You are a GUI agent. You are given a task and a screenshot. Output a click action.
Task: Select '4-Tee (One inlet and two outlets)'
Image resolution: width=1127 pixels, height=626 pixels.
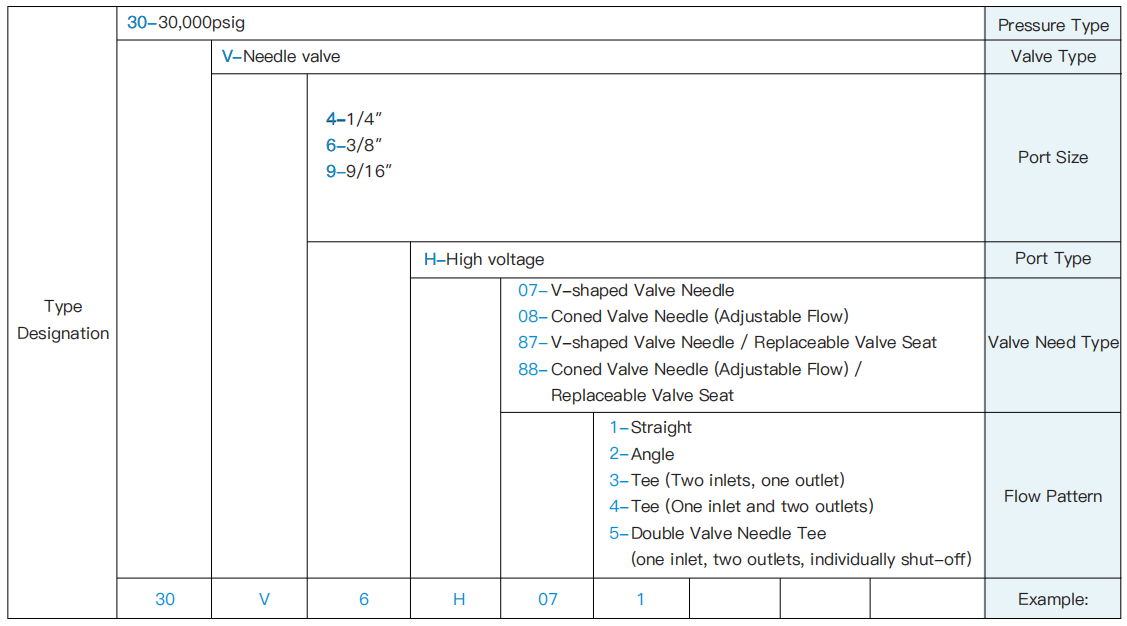tap(741, 507)
